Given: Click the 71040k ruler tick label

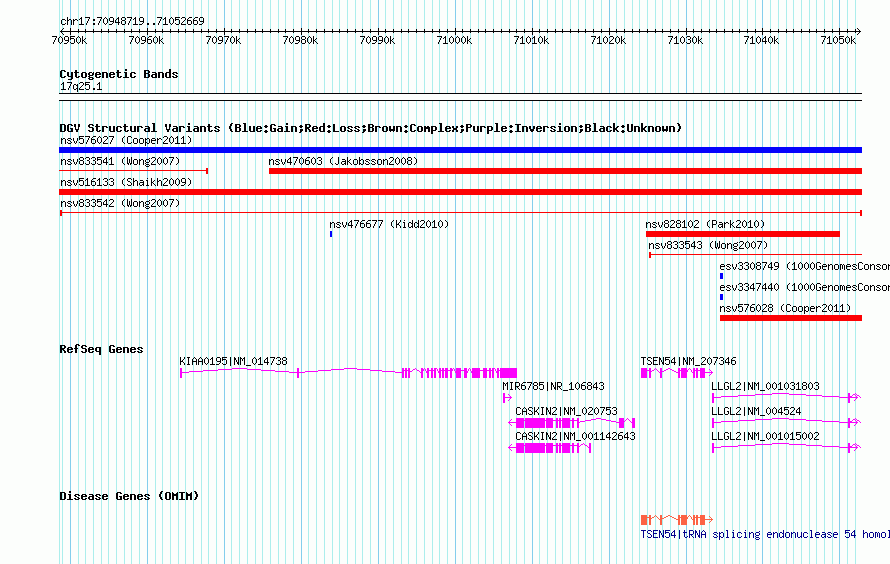Looking at the screenshot, I should (x=761, y=40).
